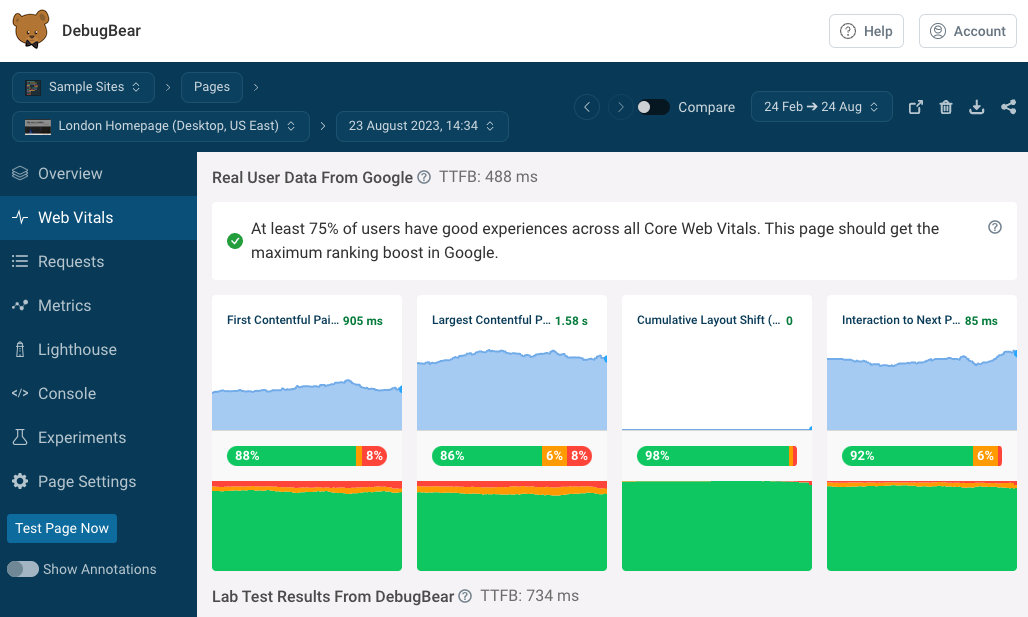
Task: Click the 85 ms value
Action: click(981, 321)
